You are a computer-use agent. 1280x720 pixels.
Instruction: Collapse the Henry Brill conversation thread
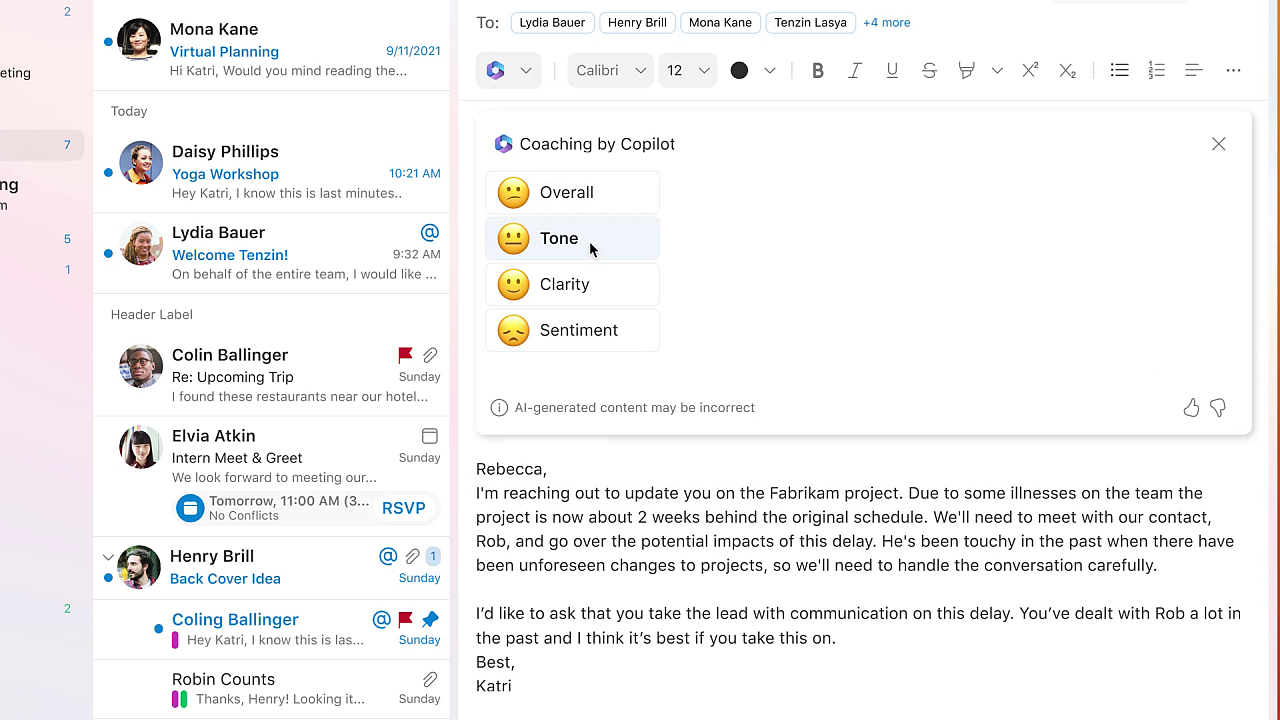[107, 556]
